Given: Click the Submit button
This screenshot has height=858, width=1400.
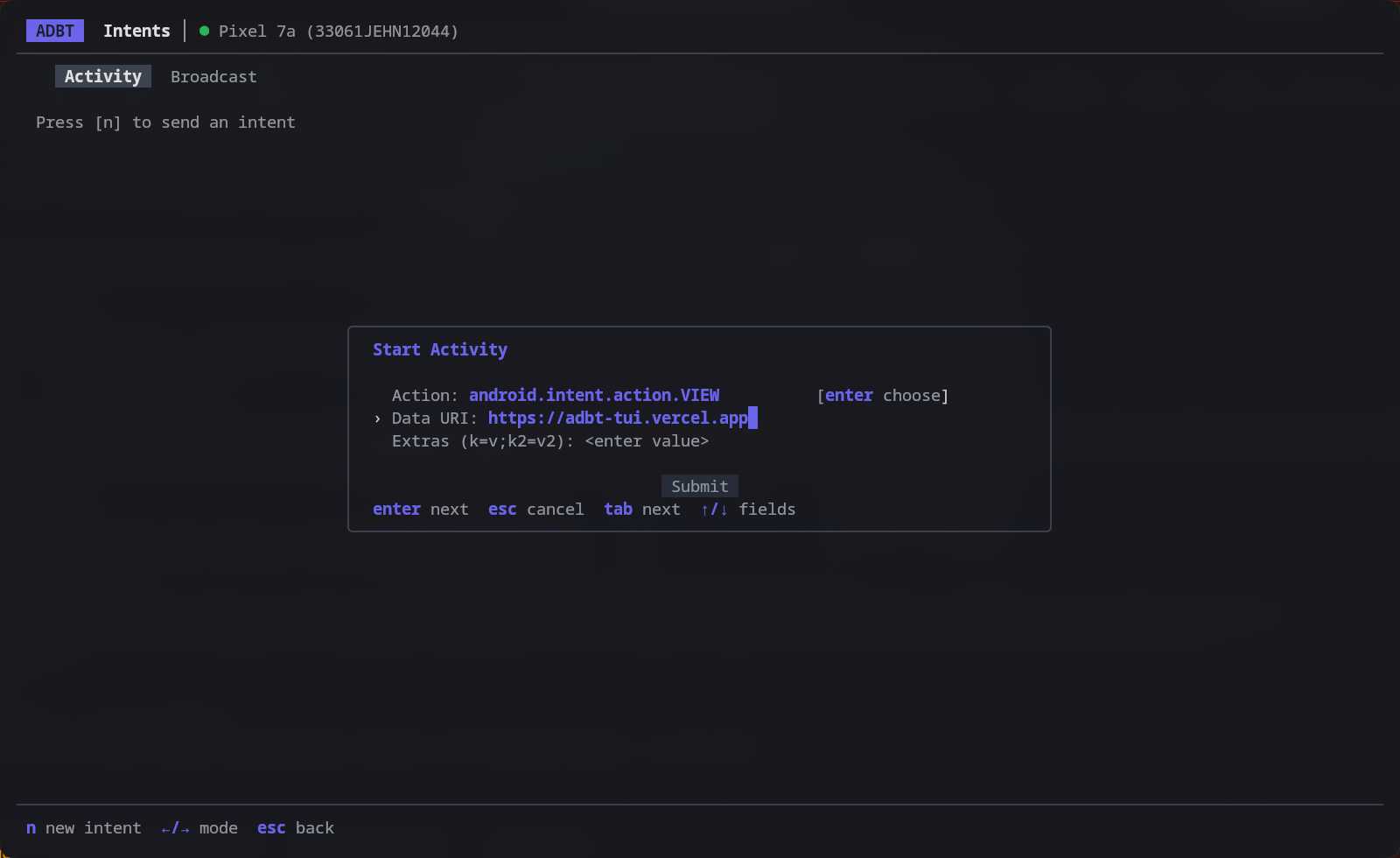Looking at the screenshot, I should point(700,486).
